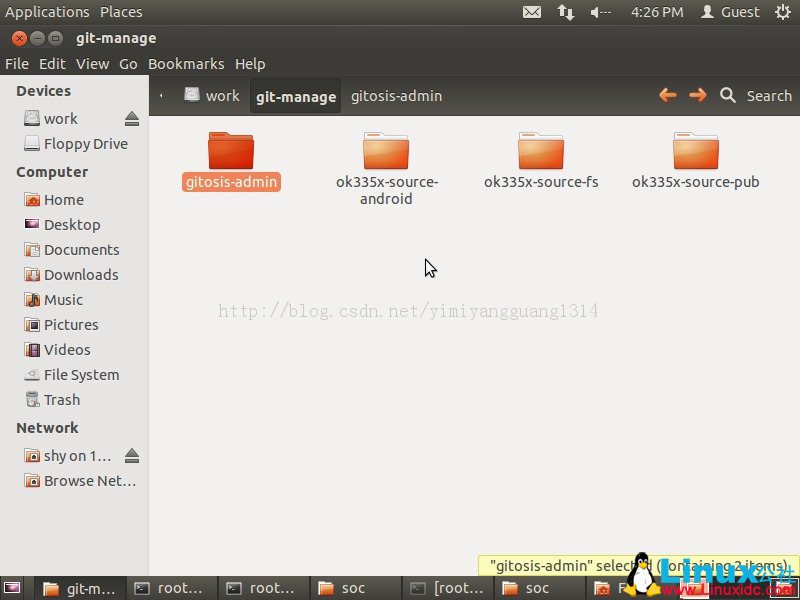
Task: Toggle the git-manage window in the taskbar
Action: coord(80,588)
